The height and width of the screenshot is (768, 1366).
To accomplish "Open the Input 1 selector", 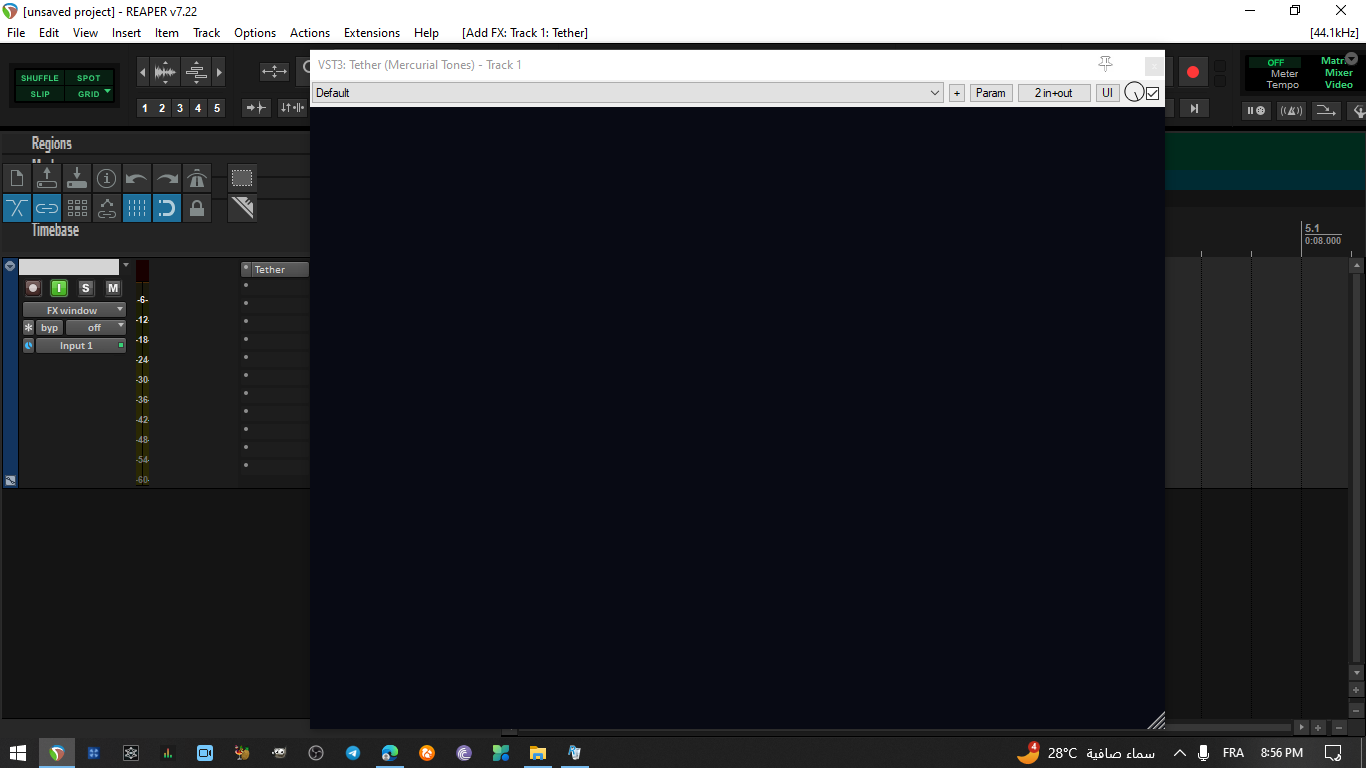I will click(81, 346).
